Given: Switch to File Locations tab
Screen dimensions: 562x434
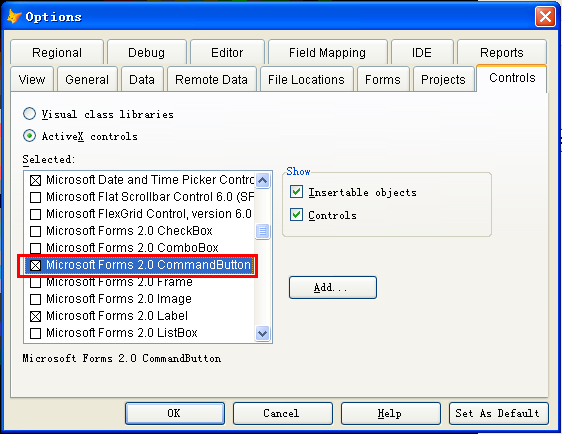Looking at the screenshot, I should [306, 79].
